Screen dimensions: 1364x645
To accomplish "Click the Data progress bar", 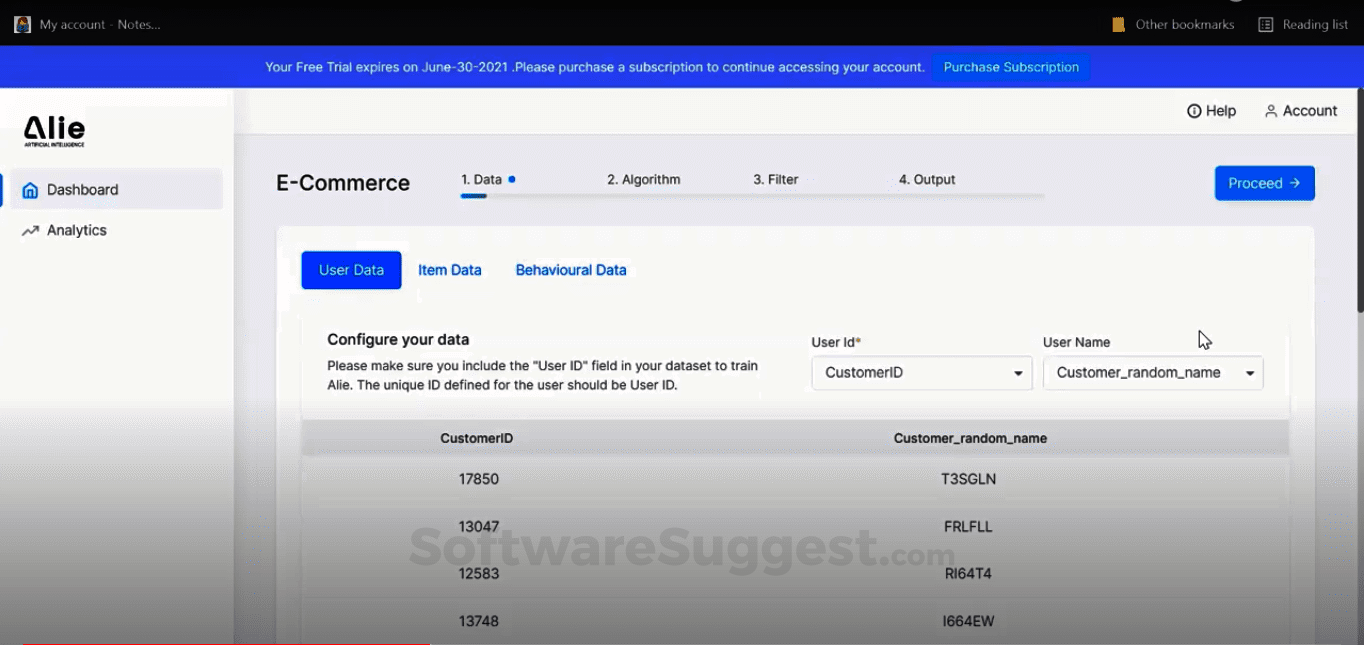I will (x=475, y=197).
